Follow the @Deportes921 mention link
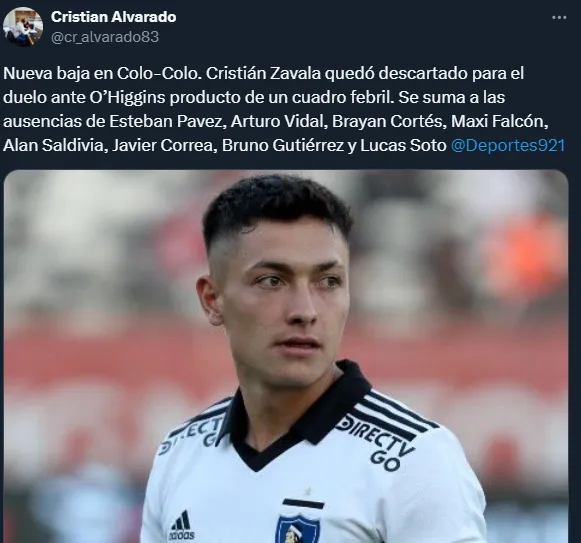The image size is (581, 543). pyautogui.click(x=508, y=145)
